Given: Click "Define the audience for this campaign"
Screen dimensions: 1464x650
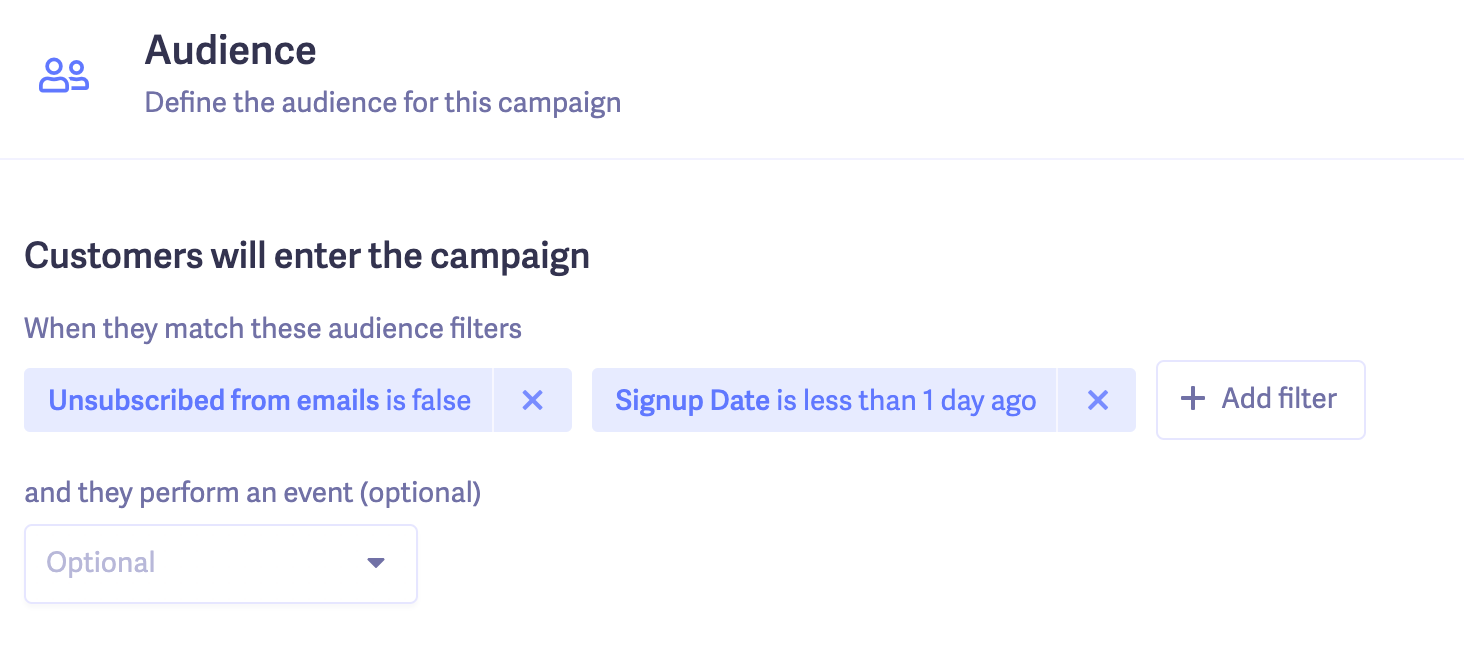Looking at the screenshot, I should [x=382, y=103].
